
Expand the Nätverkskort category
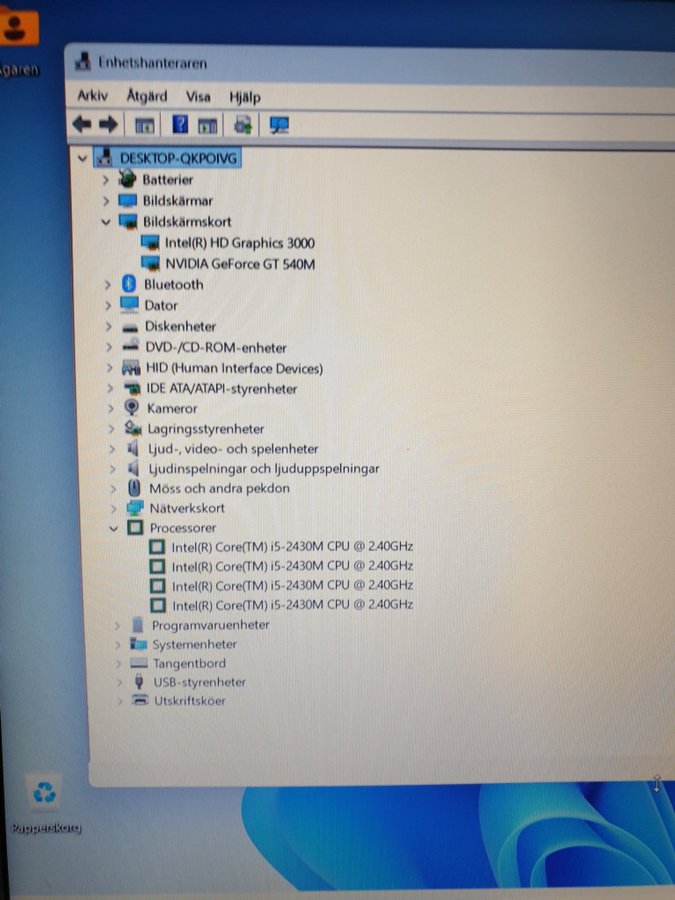click(x=112, y=508)
